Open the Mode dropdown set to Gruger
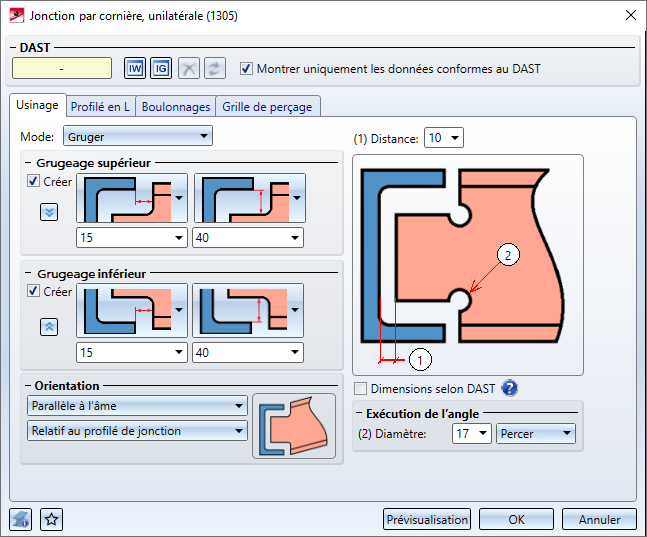647x537 pixels. [138, 135]
